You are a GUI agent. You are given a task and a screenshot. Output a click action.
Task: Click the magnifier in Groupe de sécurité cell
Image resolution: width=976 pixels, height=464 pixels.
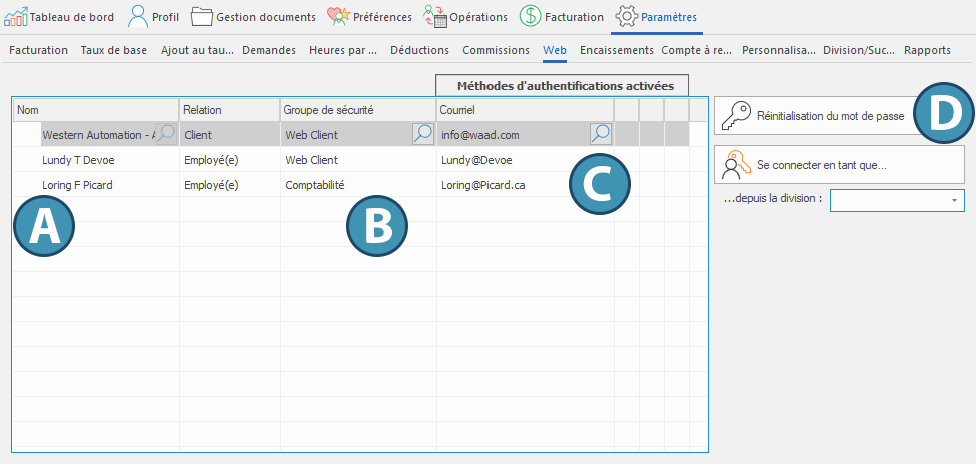pos(423,134)
